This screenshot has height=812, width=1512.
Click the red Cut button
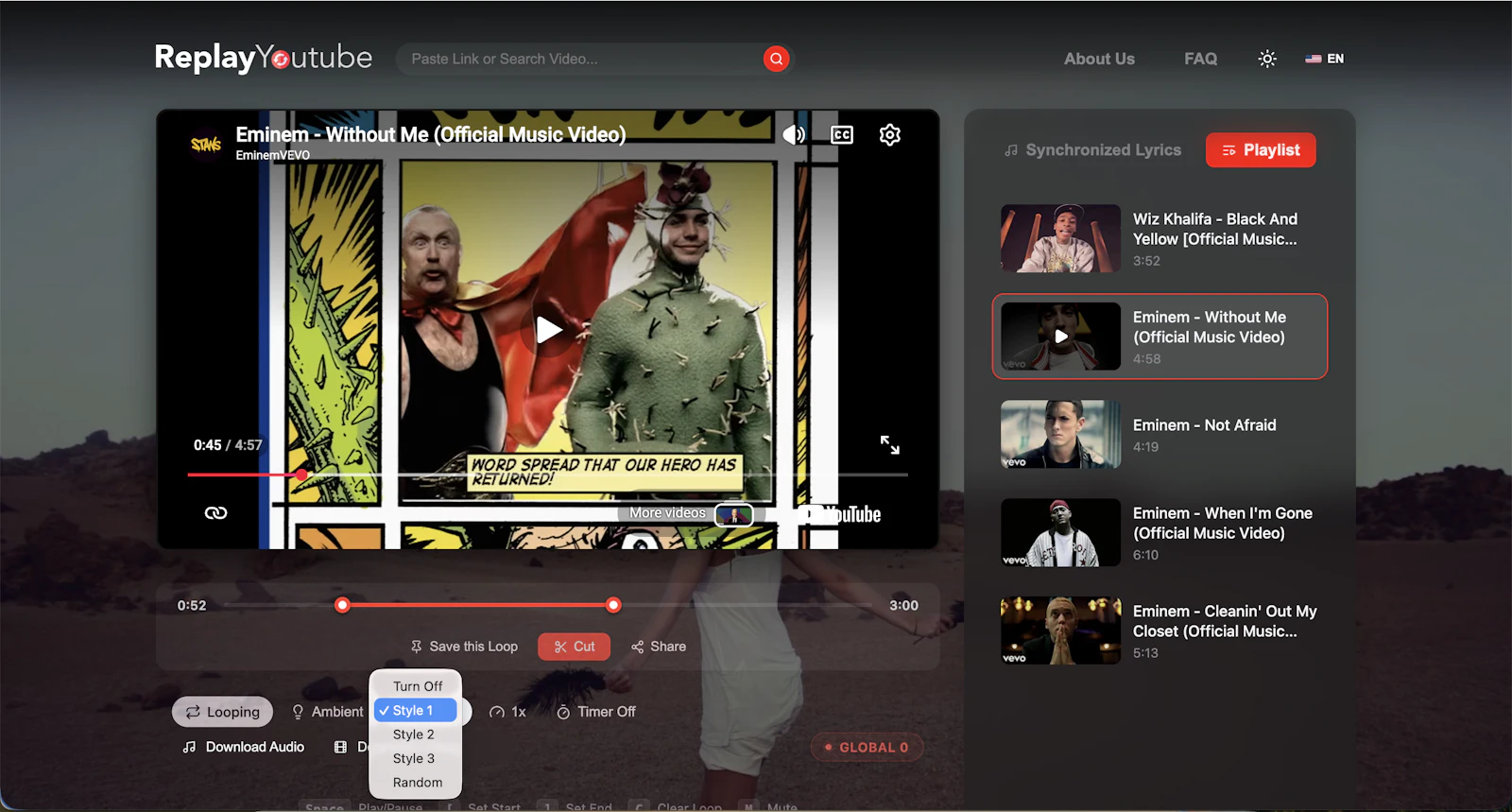coord(575,647)
